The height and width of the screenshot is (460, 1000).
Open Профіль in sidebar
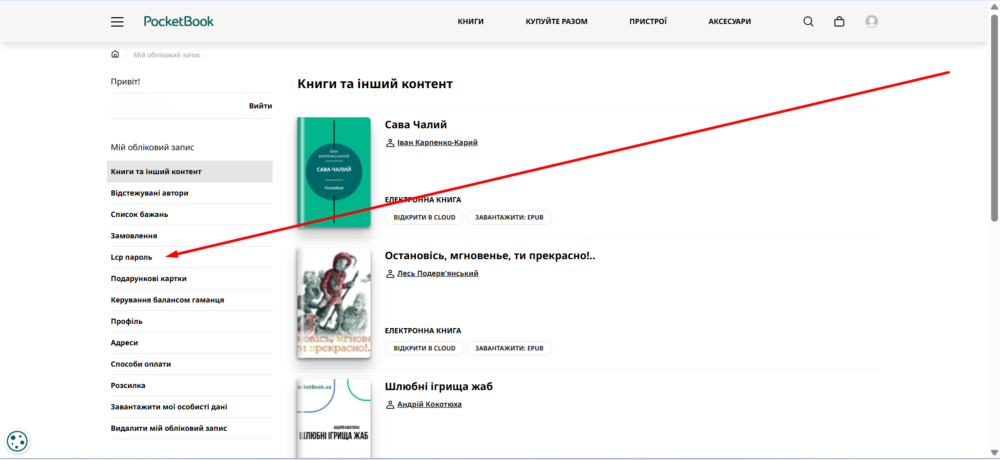[190, 322]
